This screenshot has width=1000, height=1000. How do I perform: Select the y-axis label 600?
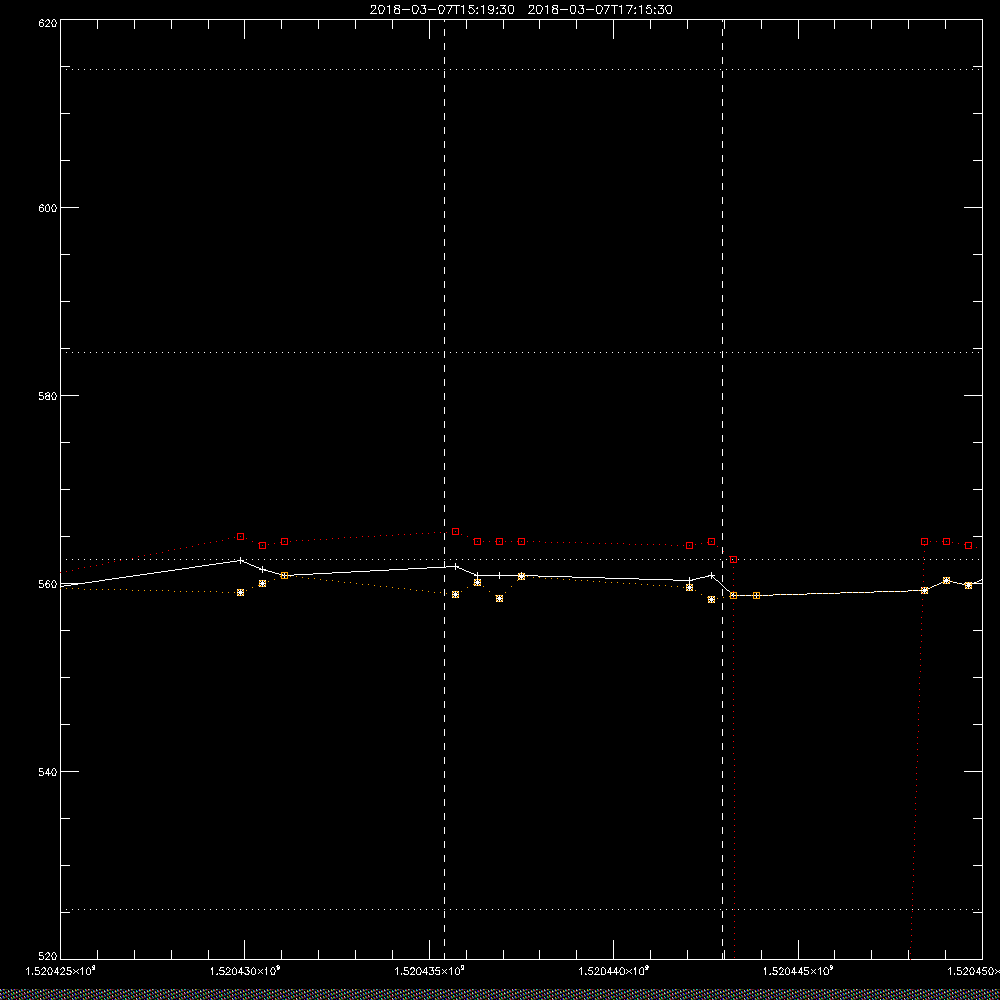click(x=48, y=208)
